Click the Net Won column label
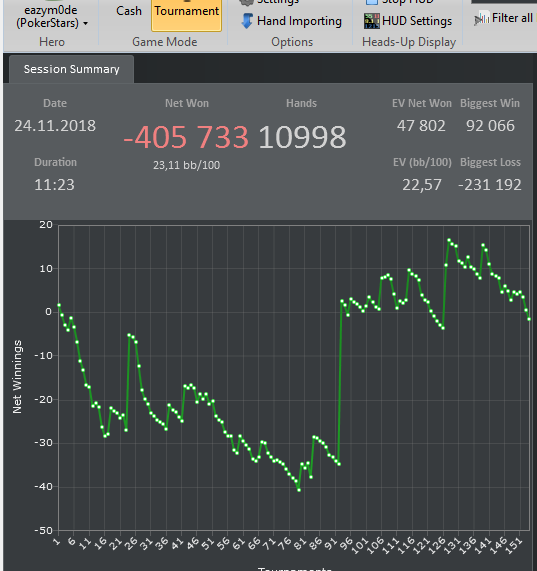Image resolution: width=537 pixels, height=571 pixels. click(187, 103)
